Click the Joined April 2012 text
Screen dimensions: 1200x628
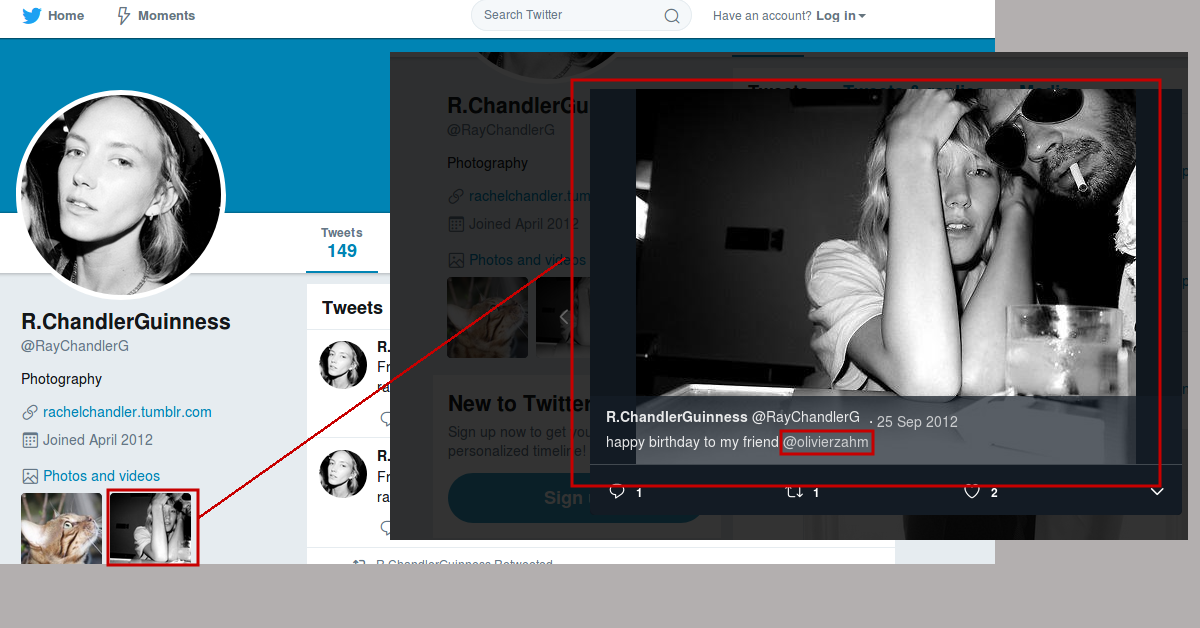click(x=98, y=440)
